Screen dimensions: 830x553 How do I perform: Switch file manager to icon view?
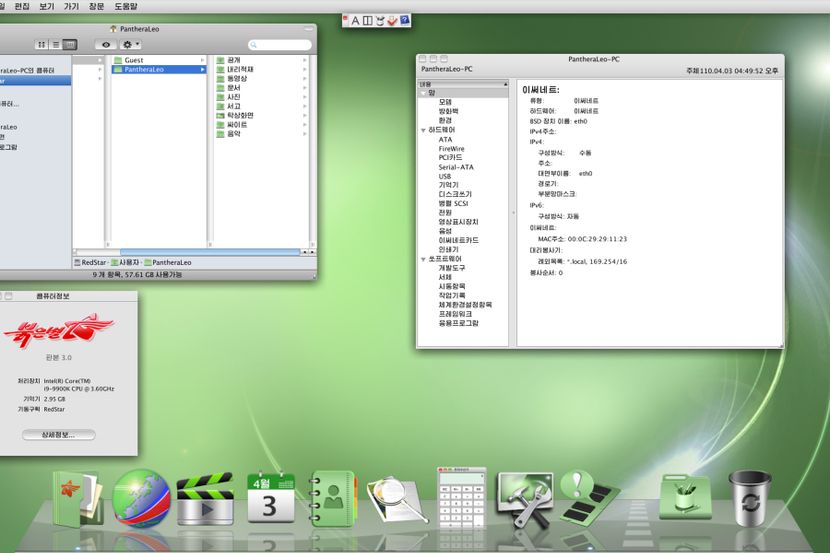(x=42, y=45)
